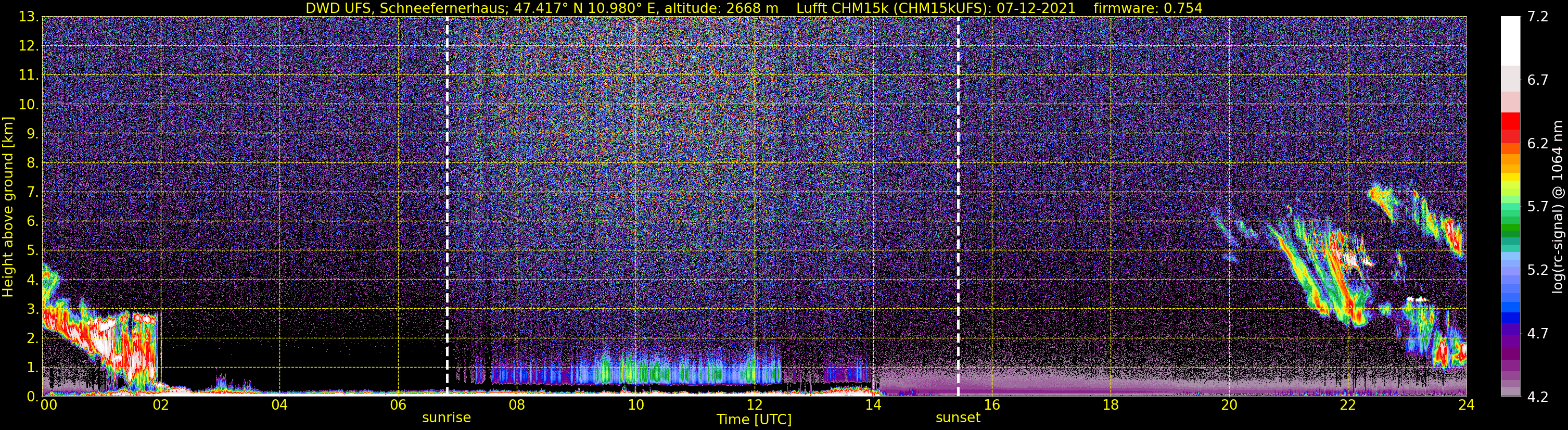Click the green segment of the colorbar
The height and width of the screenshot is (430, 1568).
tap(1510, 226)
